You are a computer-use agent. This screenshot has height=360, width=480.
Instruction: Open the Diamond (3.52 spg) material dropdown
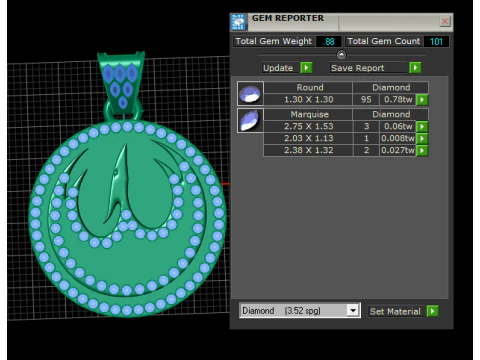353,311
